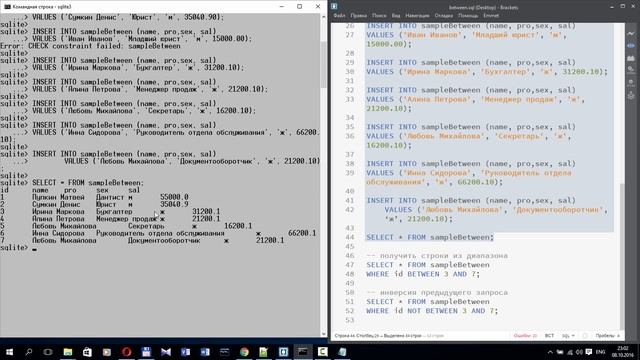This screenshot has width=640, height=360.
Task: Launch Opera browser from taskbar
Action: pyautogui.click(x=127, y=352)
